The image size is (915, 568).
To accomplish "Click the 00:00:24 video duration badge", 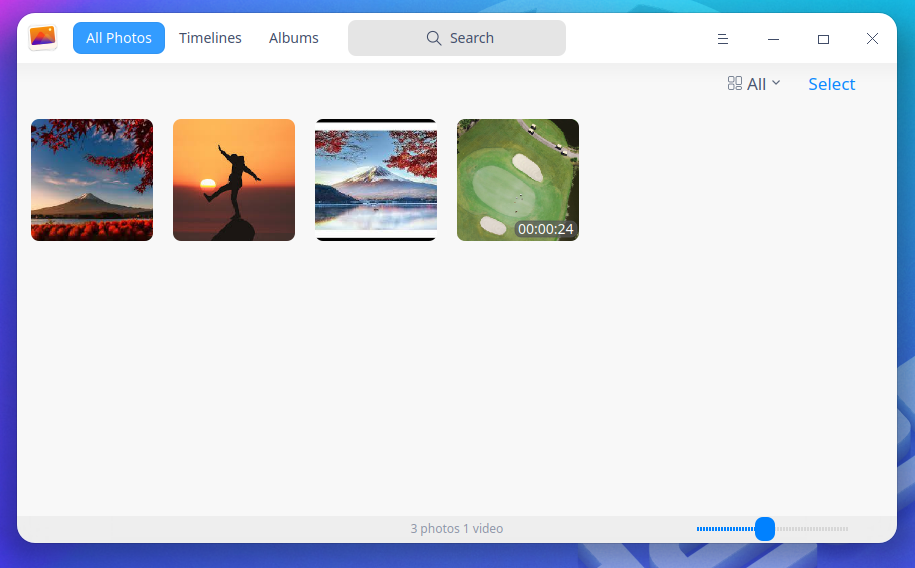I will pos(545,230).
